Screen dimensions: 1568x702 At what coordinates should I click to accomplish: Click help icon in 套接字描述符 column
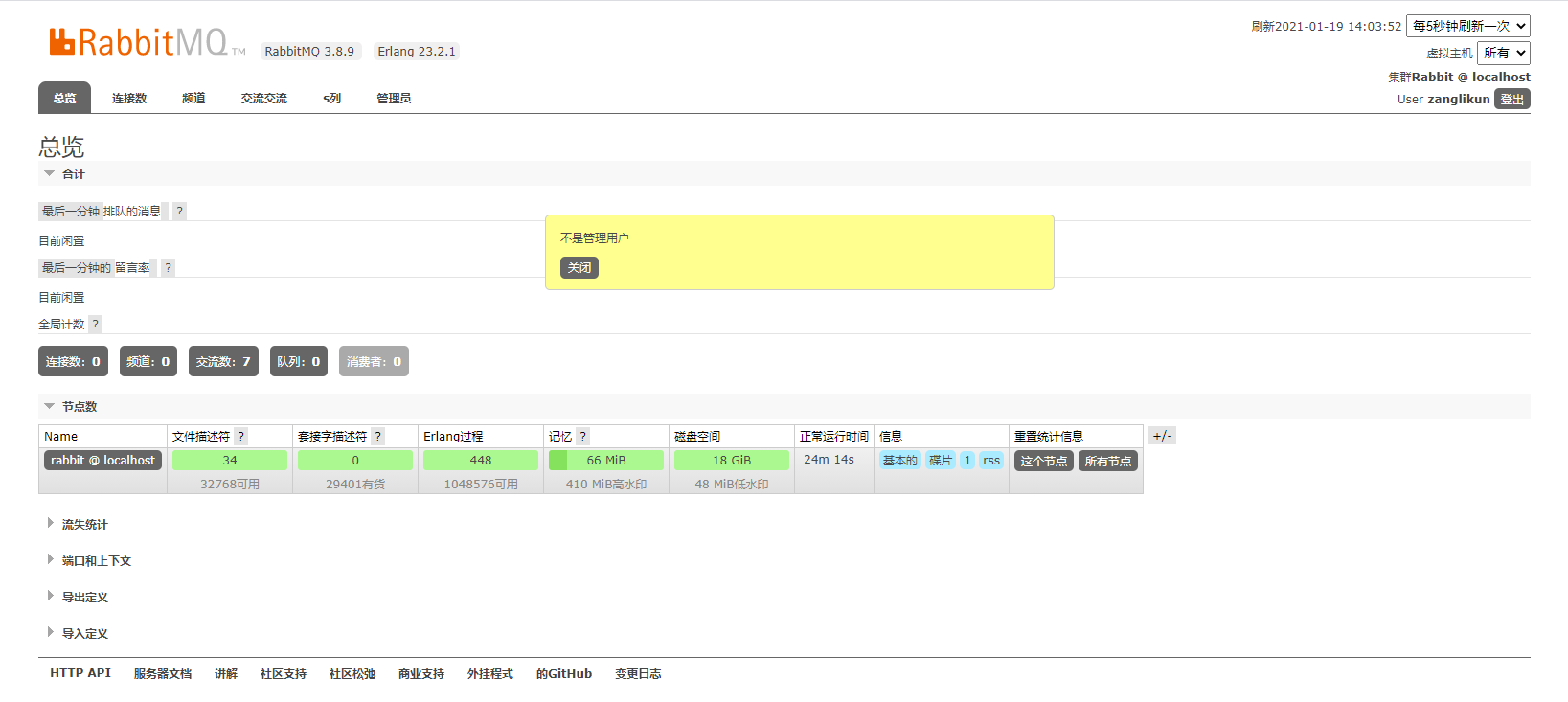[x=378, y=437]
